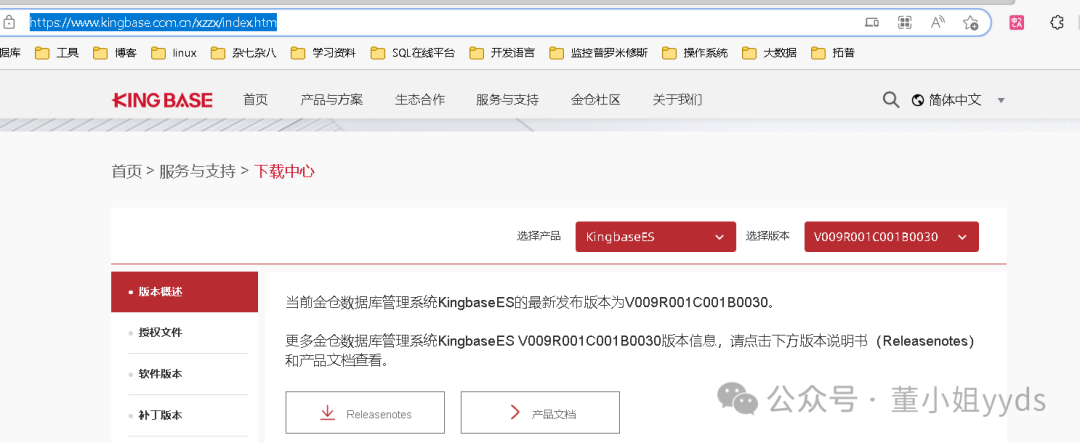This screenshot has height=443, width=1080.
Task: Open the V009R001C001B0030 version dropdown
Action: tap(890, 237)
